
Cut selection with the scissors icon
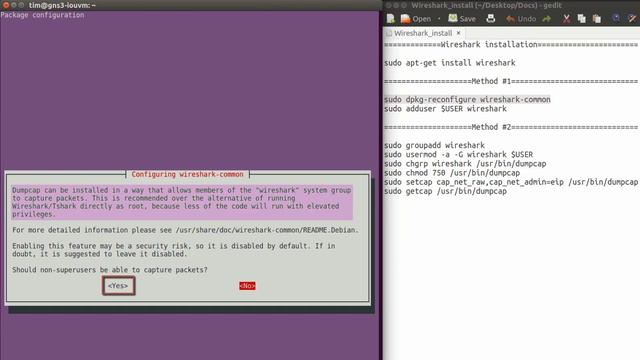pyautogui.click(x=566, y=19)
